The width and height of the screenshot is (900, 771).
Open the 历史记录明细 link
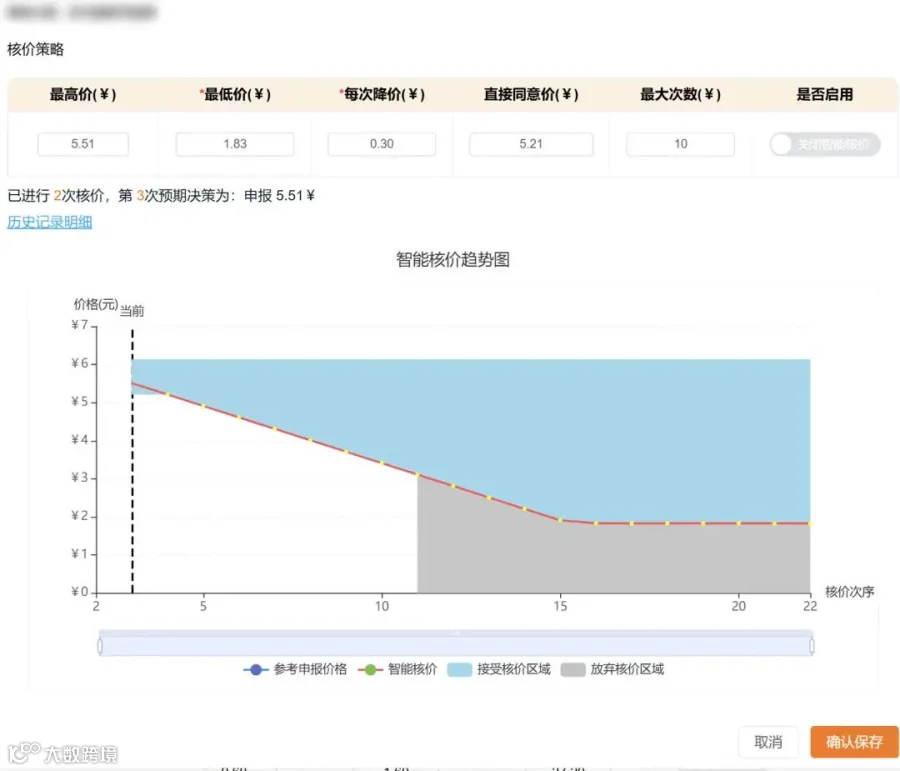click(50, 222)
